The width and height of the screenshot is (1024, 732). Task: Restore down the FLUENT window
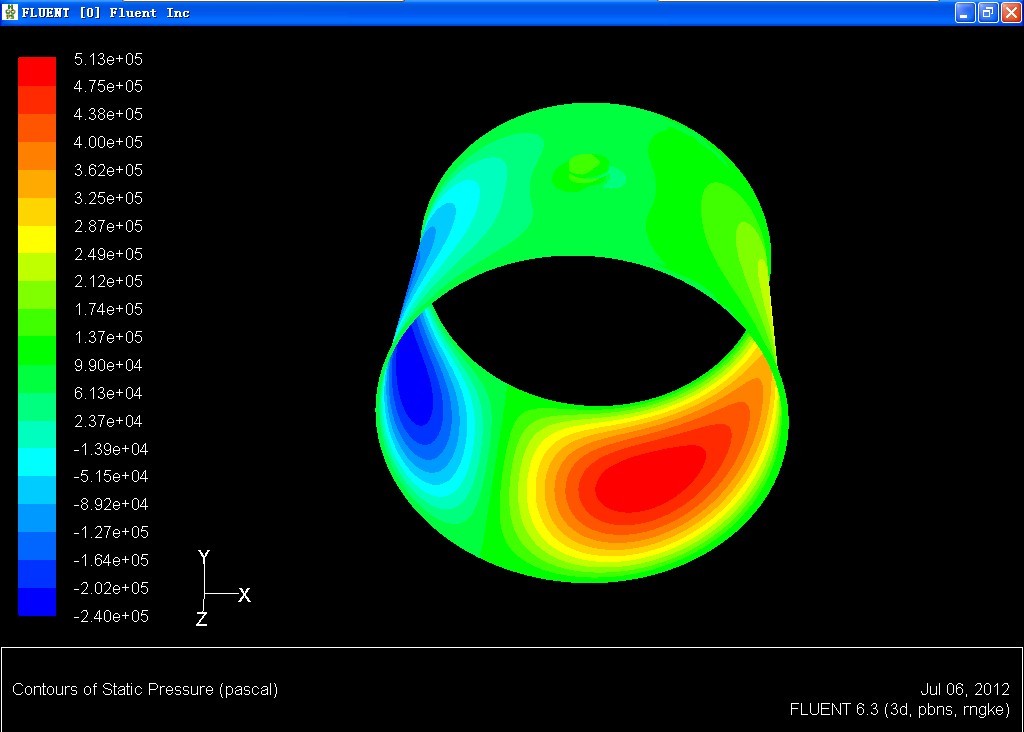point(987,13)
